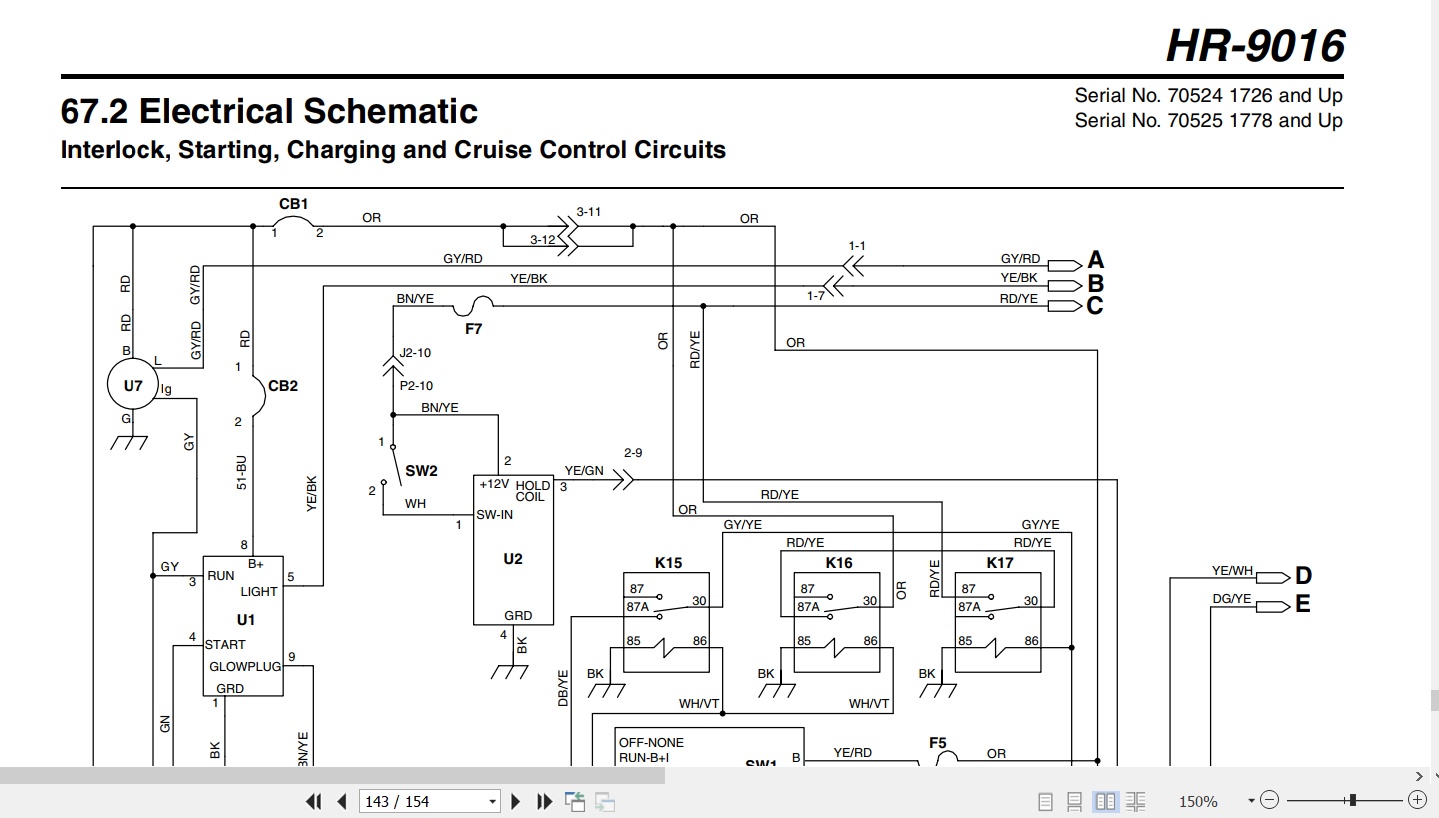
Task: Go to the first page
Action: click(314, 801)
